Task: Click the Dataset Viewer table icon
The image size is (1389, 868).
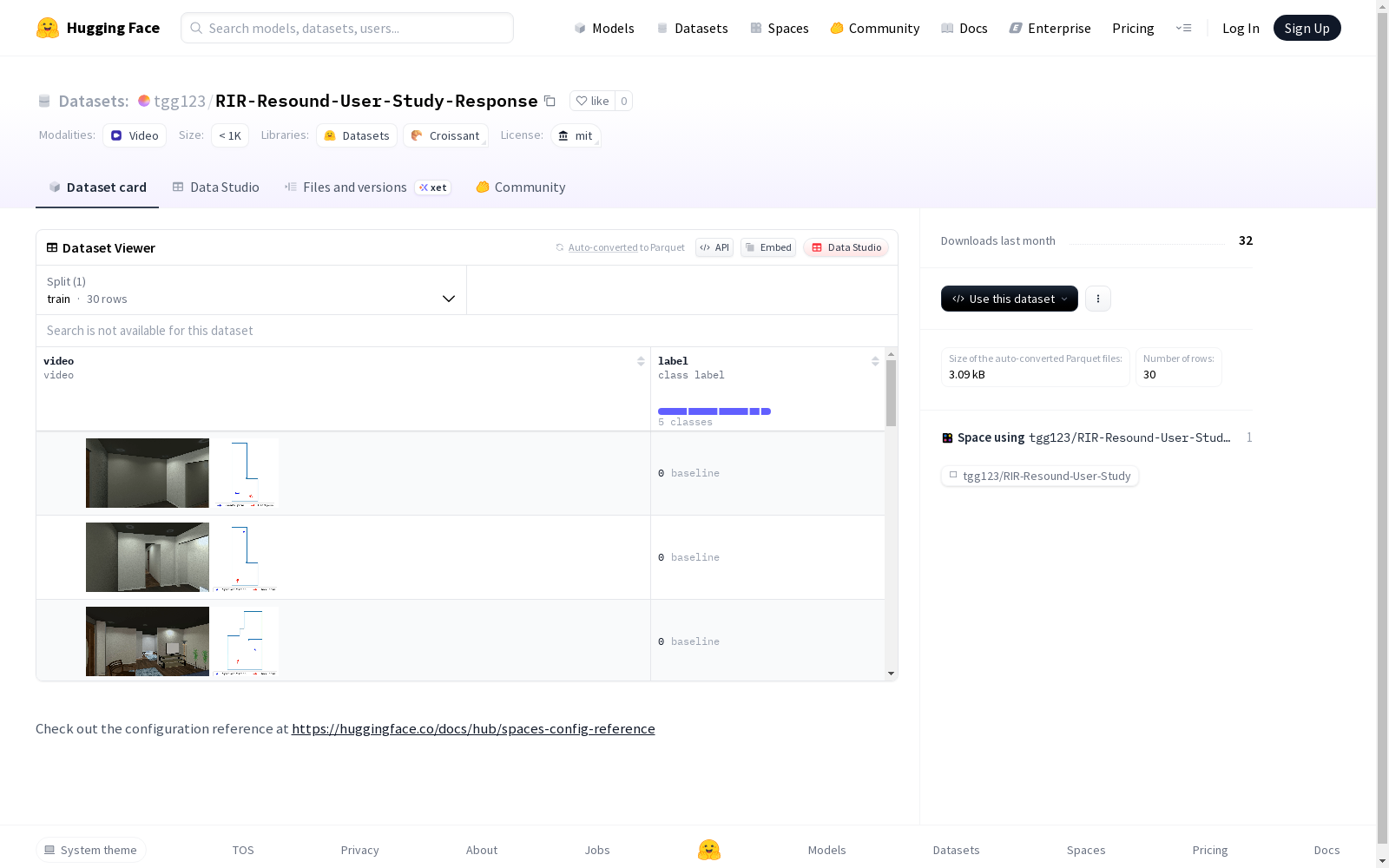Action: (x=52, y=247)
